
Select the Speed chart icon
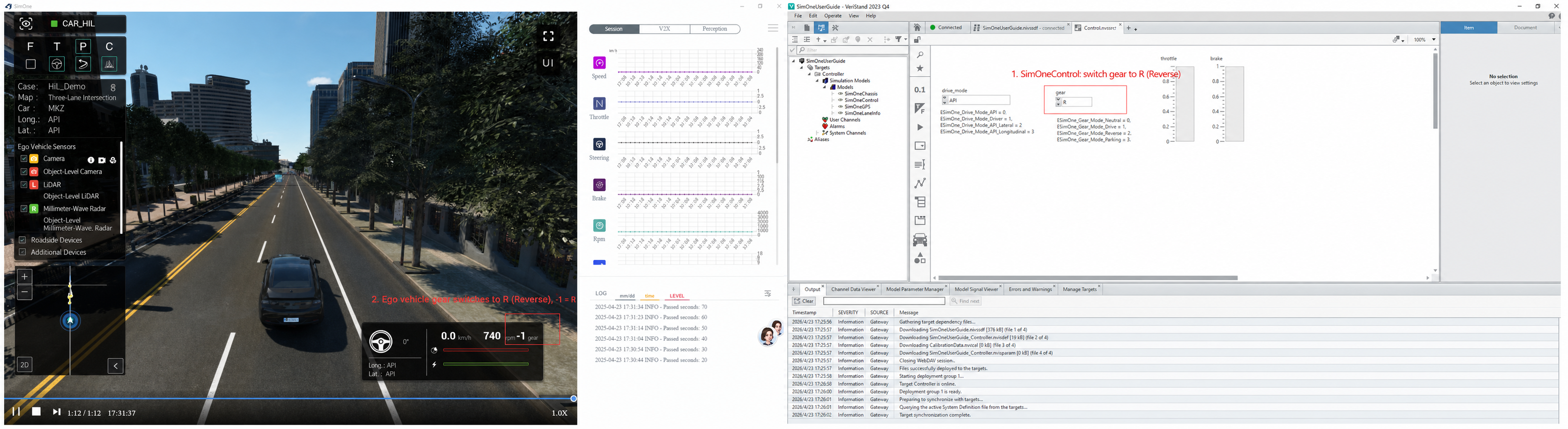(599, 63)
